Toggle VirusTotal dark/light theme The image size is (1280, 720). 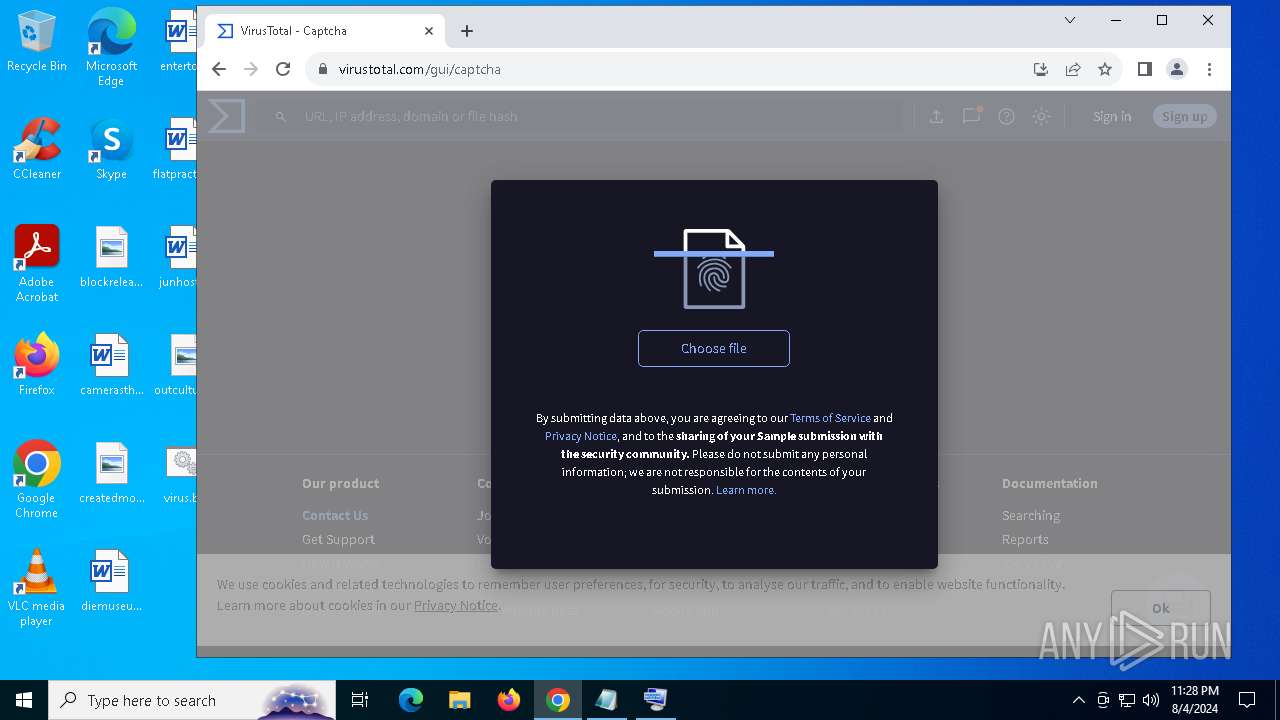point(1041,116)
